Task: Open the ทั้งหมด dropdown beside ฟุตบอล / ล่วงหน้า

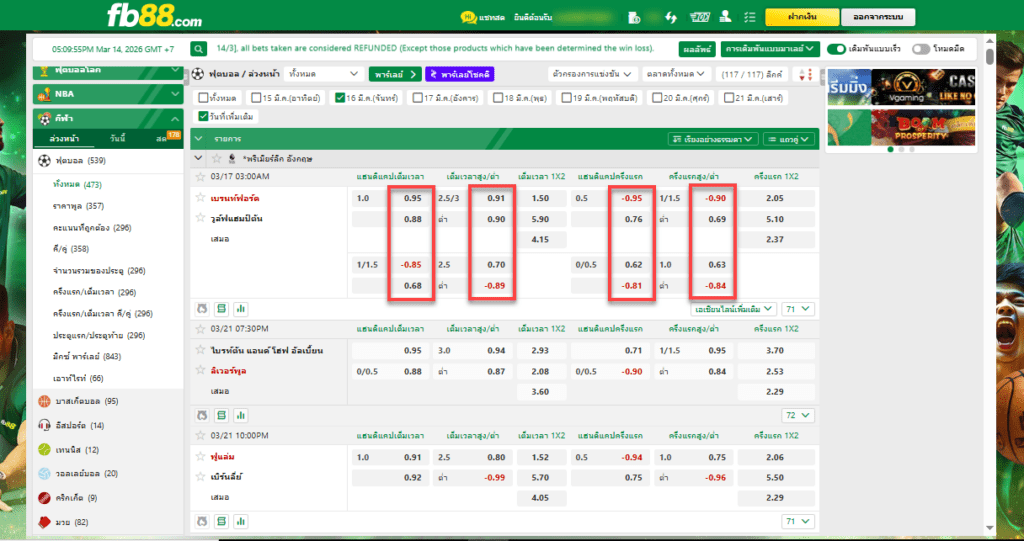Action: (x=324, y=74)
